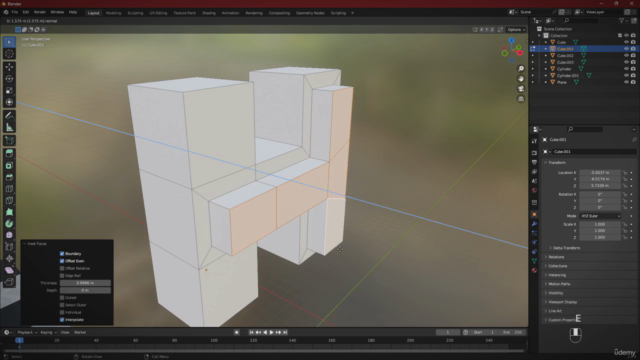The height and width of the screenshot is (360, 640).
Task: Click the viewport pan hand icon
Action: click(x=521, y=79)
